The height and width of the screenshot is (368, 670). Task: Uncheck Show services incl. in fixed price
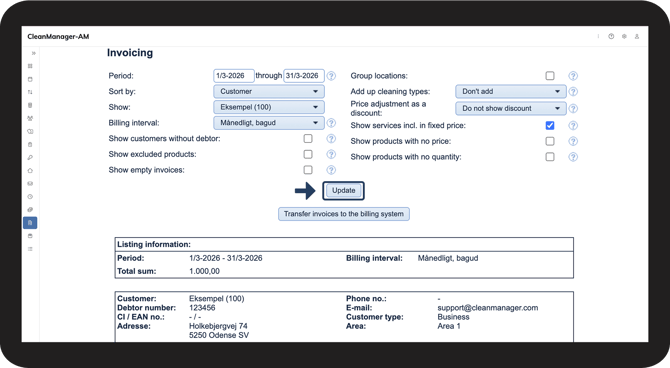click(x=550, y=125)
